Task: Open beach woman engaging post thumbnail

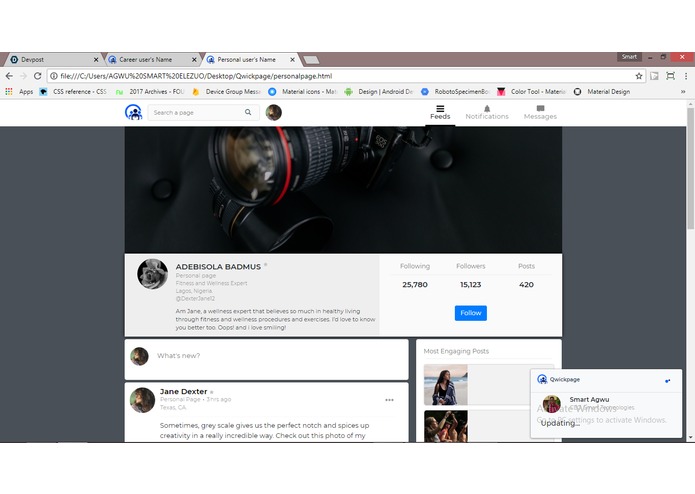Action: coord(445,385)
